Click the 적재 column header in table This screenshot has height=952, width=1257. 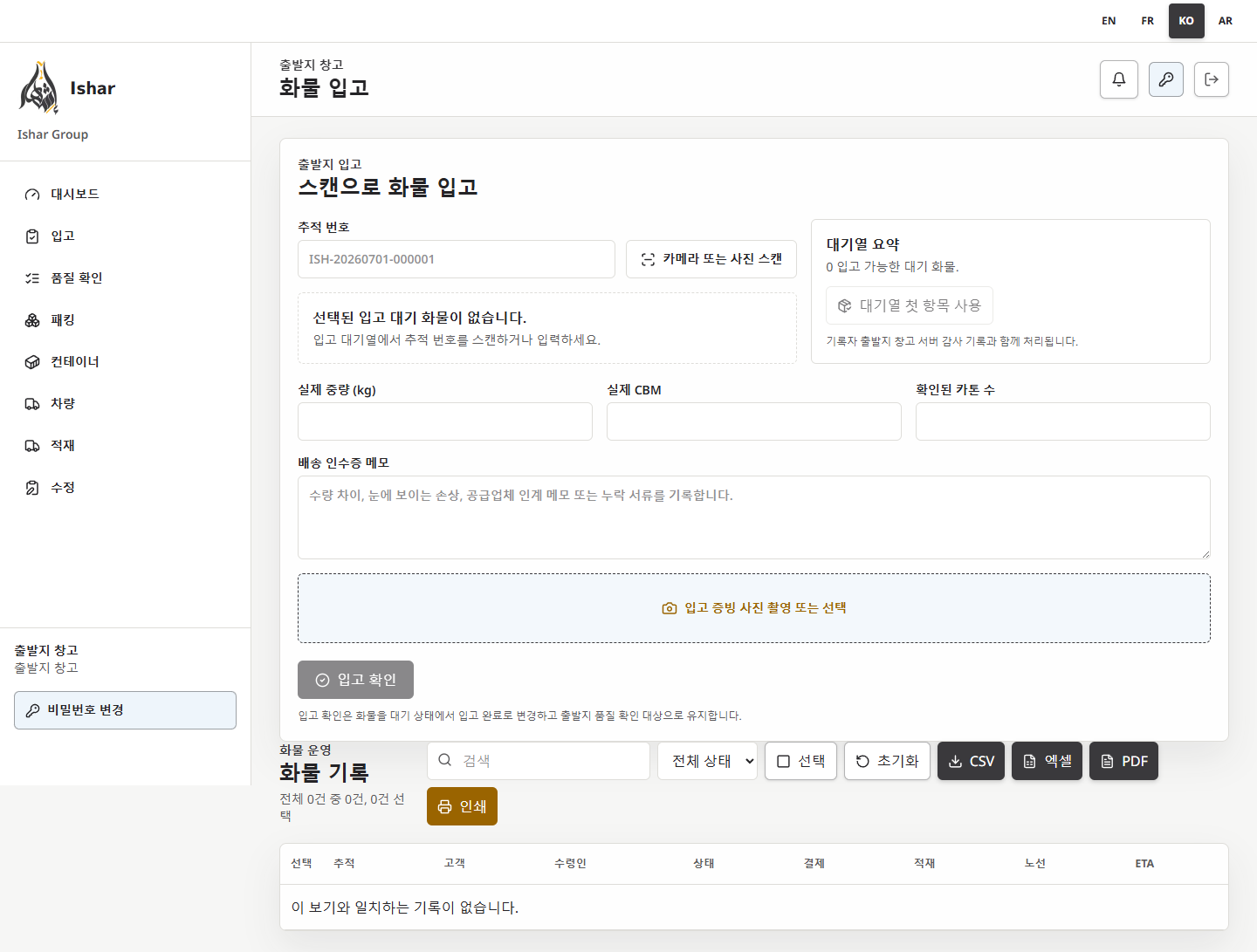click(x=924, y=864)
